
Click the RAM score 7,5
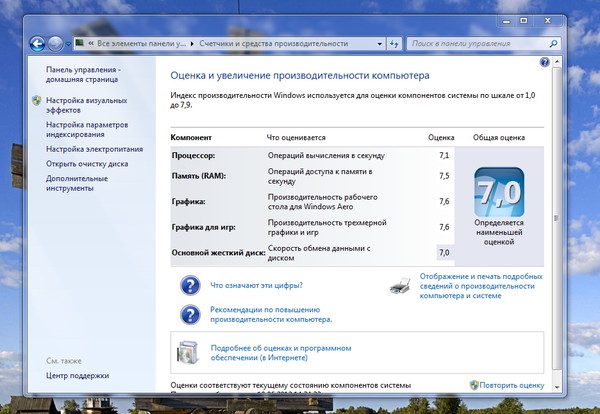coord(444,176)
